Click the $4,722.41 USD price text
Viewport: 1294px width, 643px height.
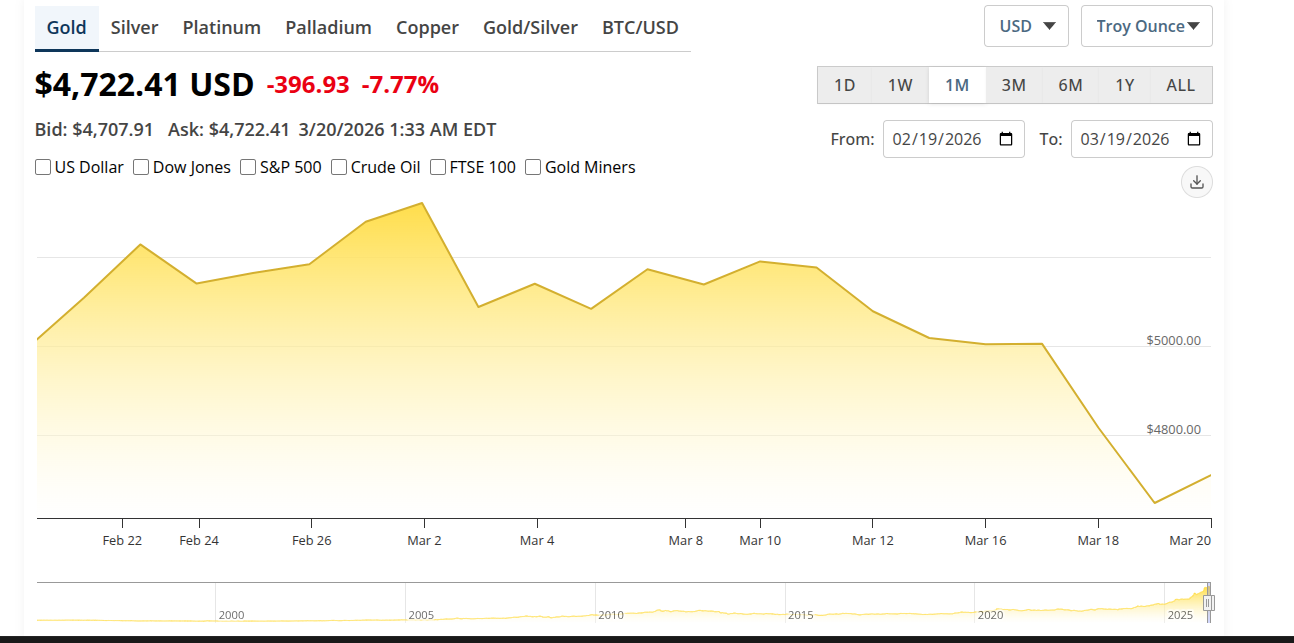click(x=144, y=85)
